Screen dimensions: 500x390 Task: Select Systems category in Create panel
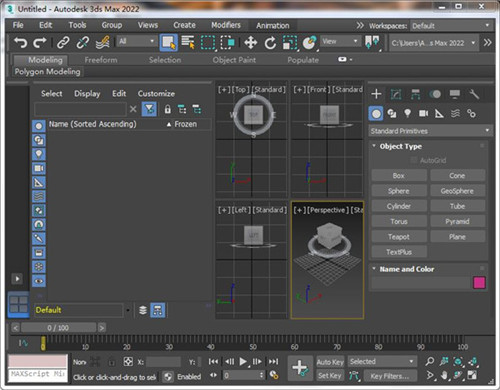pos(471,114)
